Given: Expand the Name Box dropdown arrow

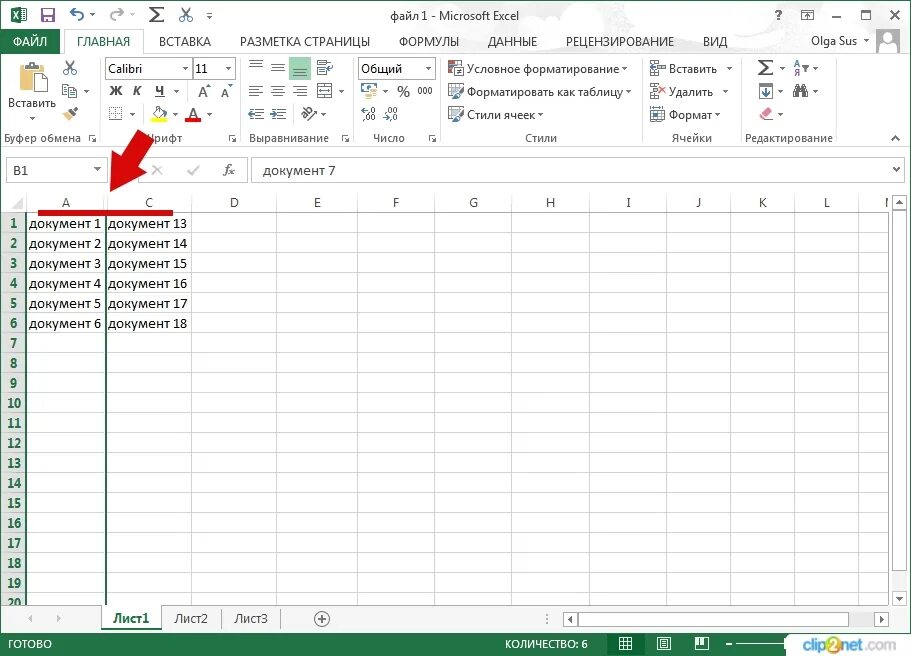Looking at the screenshot, I should [x=97, y=170].
